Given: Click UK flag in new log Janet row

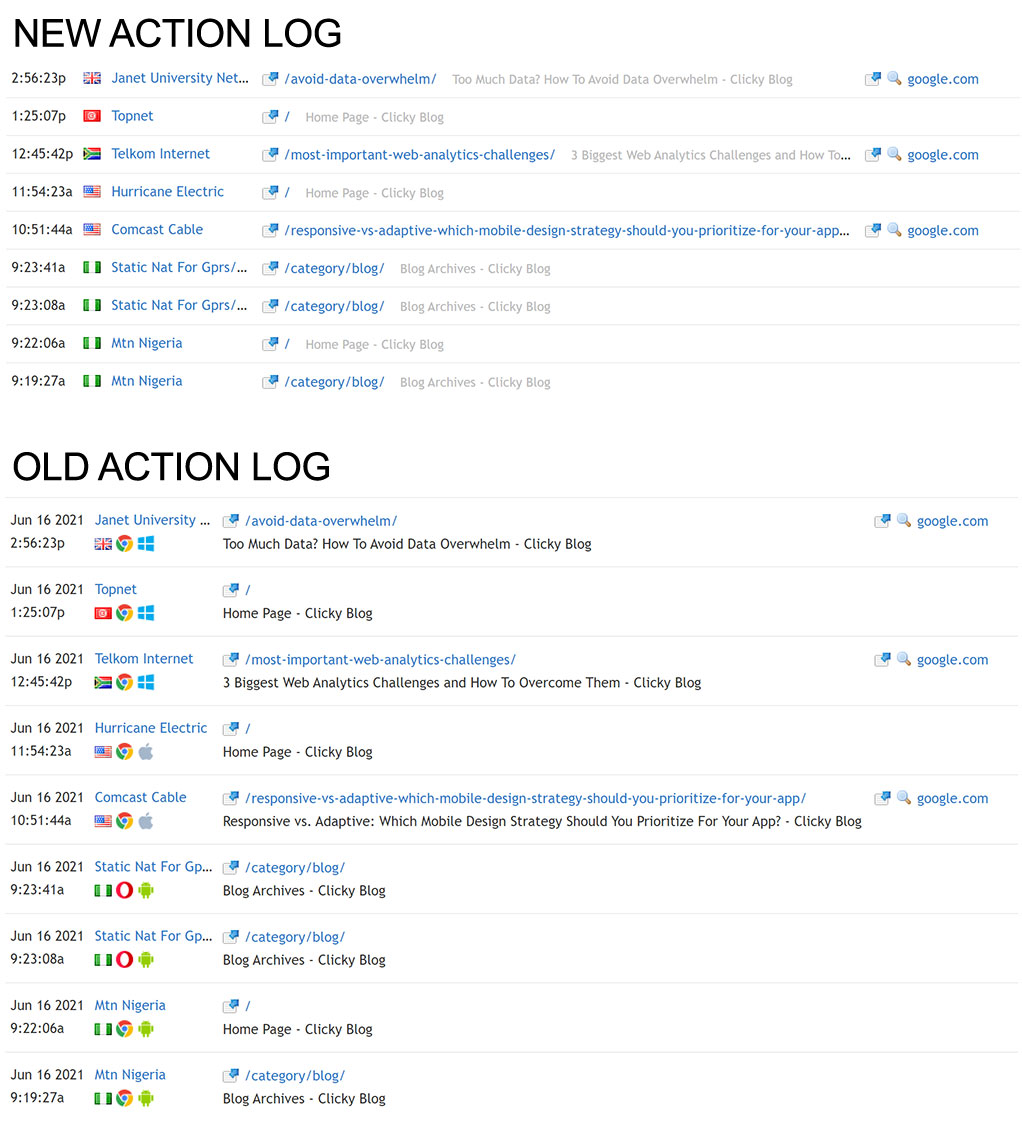Looking at the screenshot, I should (x=92, y=78).
